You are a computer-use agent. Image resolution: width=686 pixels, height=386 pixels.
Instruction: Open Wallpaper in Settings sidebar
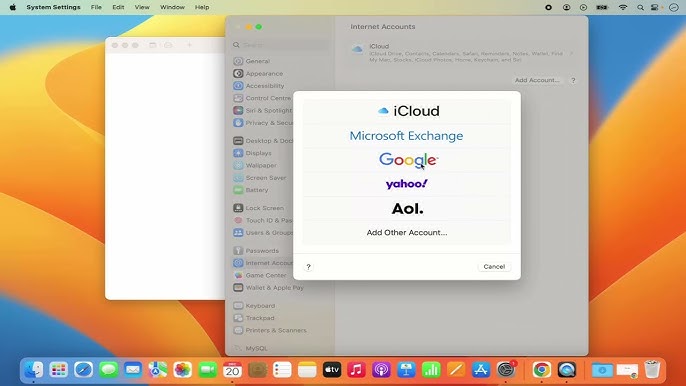pyautogui.click(x=262, y=165)
